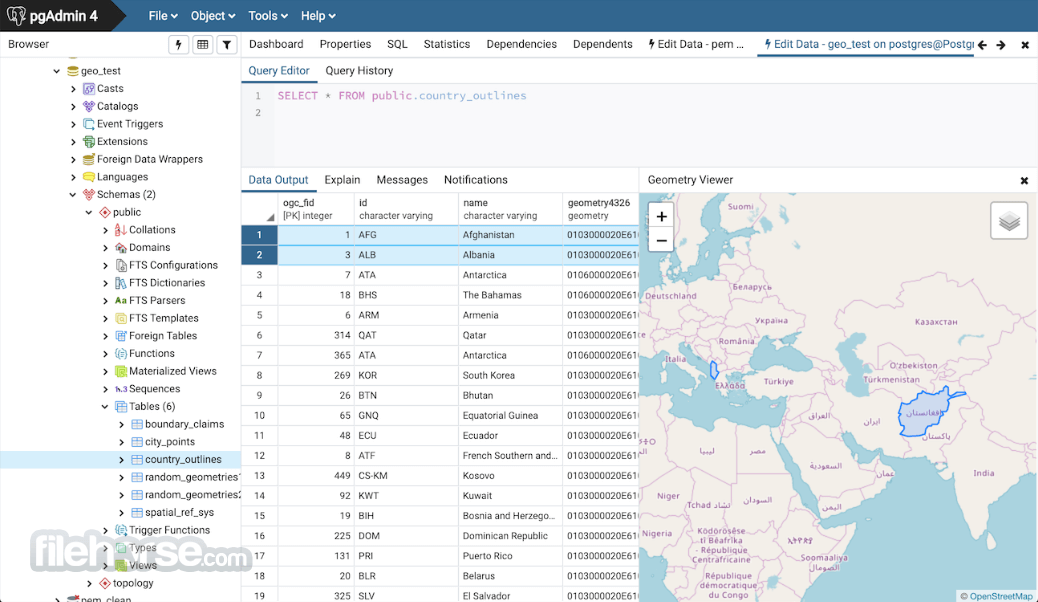Screen dimensions: 1038x602
Task: Open the map layers control
Action: click(1009, 221)
